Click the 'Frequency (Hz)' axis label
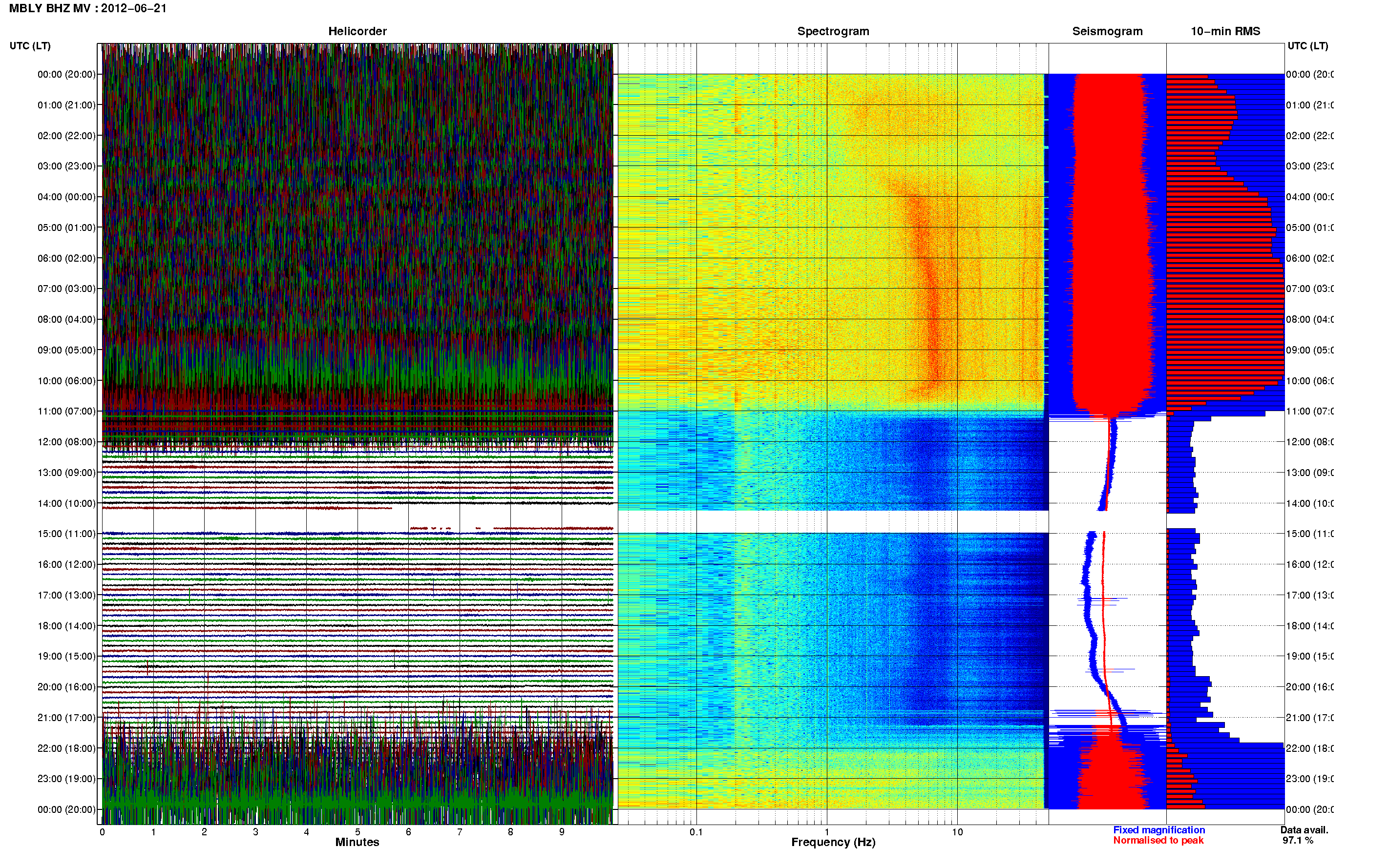 click(x=833, y=843)
